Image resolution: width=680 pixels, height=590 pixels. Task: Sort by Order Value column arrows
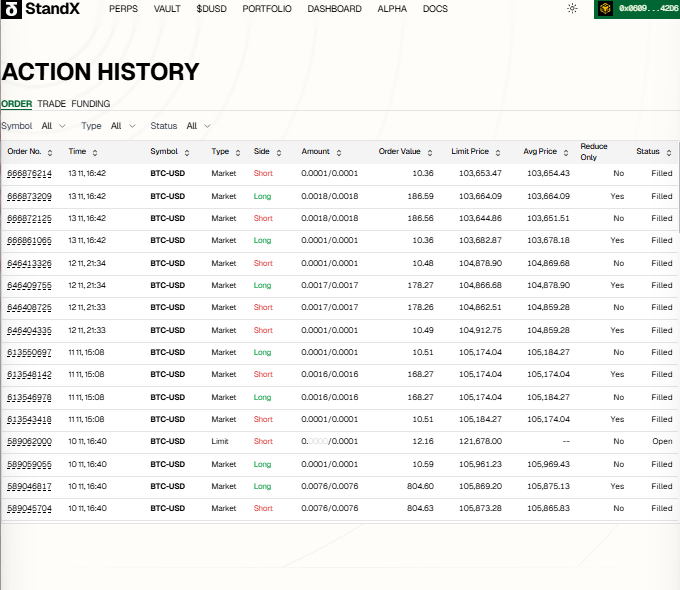430,153
